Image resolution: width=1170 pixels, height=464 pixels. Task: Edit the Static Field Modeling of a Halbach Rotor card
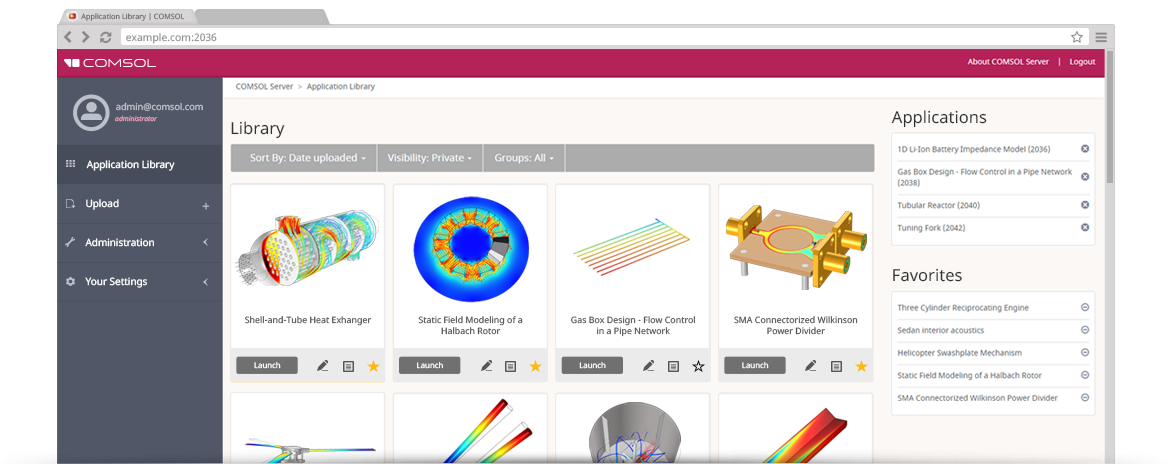(487, 366)
